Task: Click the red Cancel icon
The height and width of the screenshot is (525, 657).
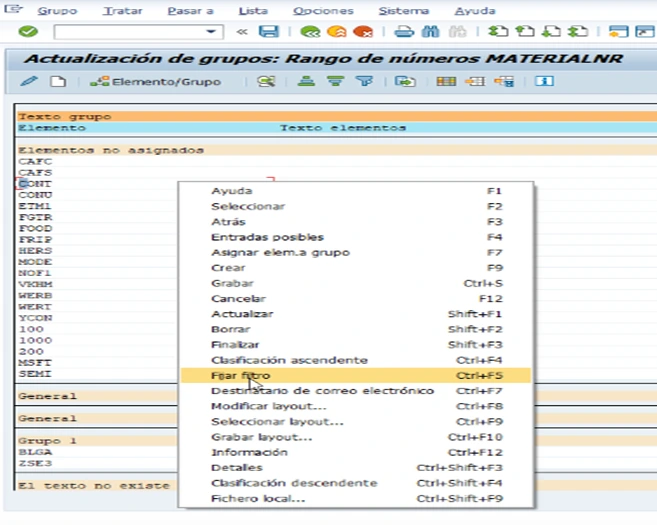Action: pos(363,31)
